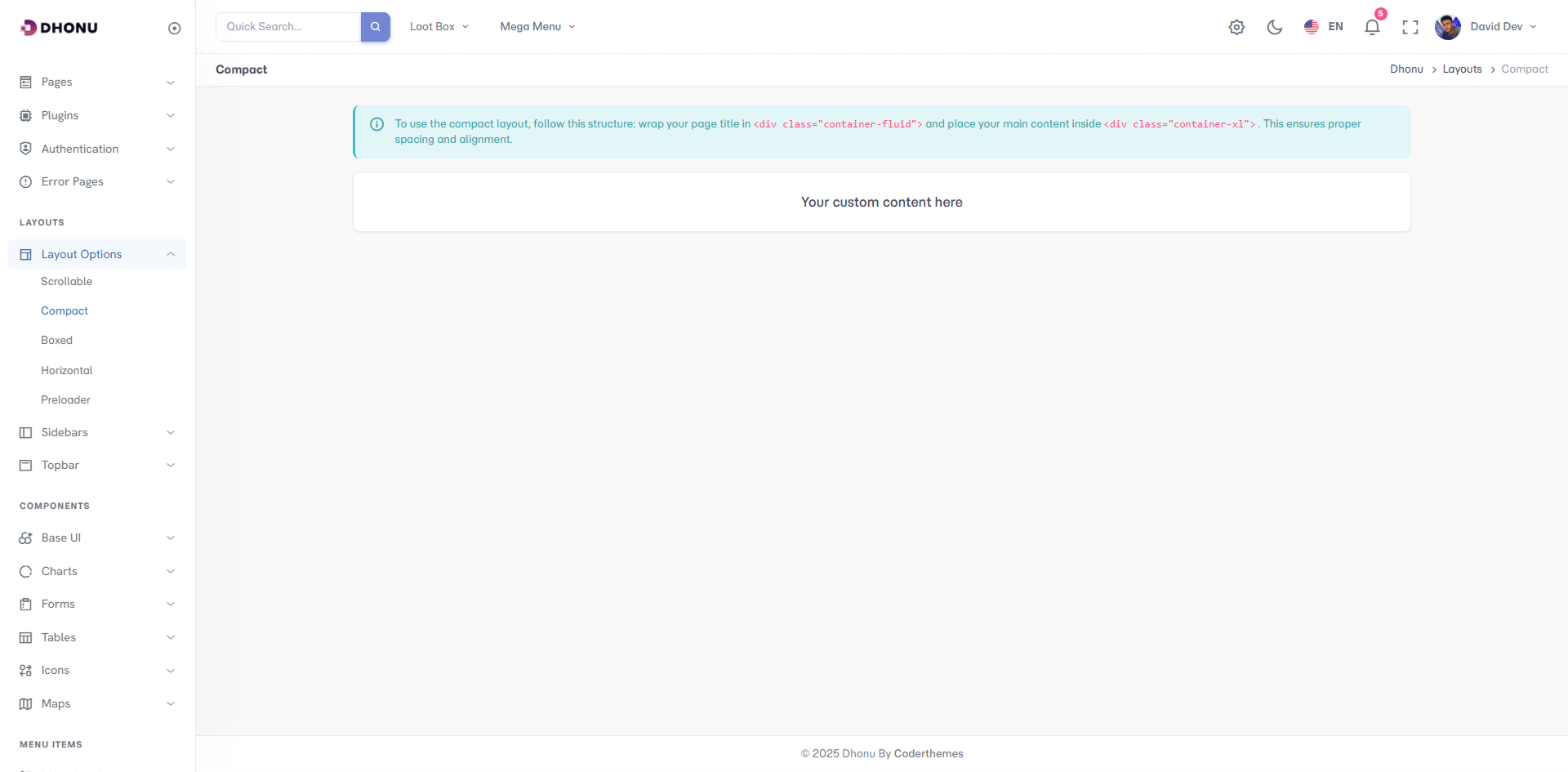Open the theme settings gear icon

[1236, 27]
